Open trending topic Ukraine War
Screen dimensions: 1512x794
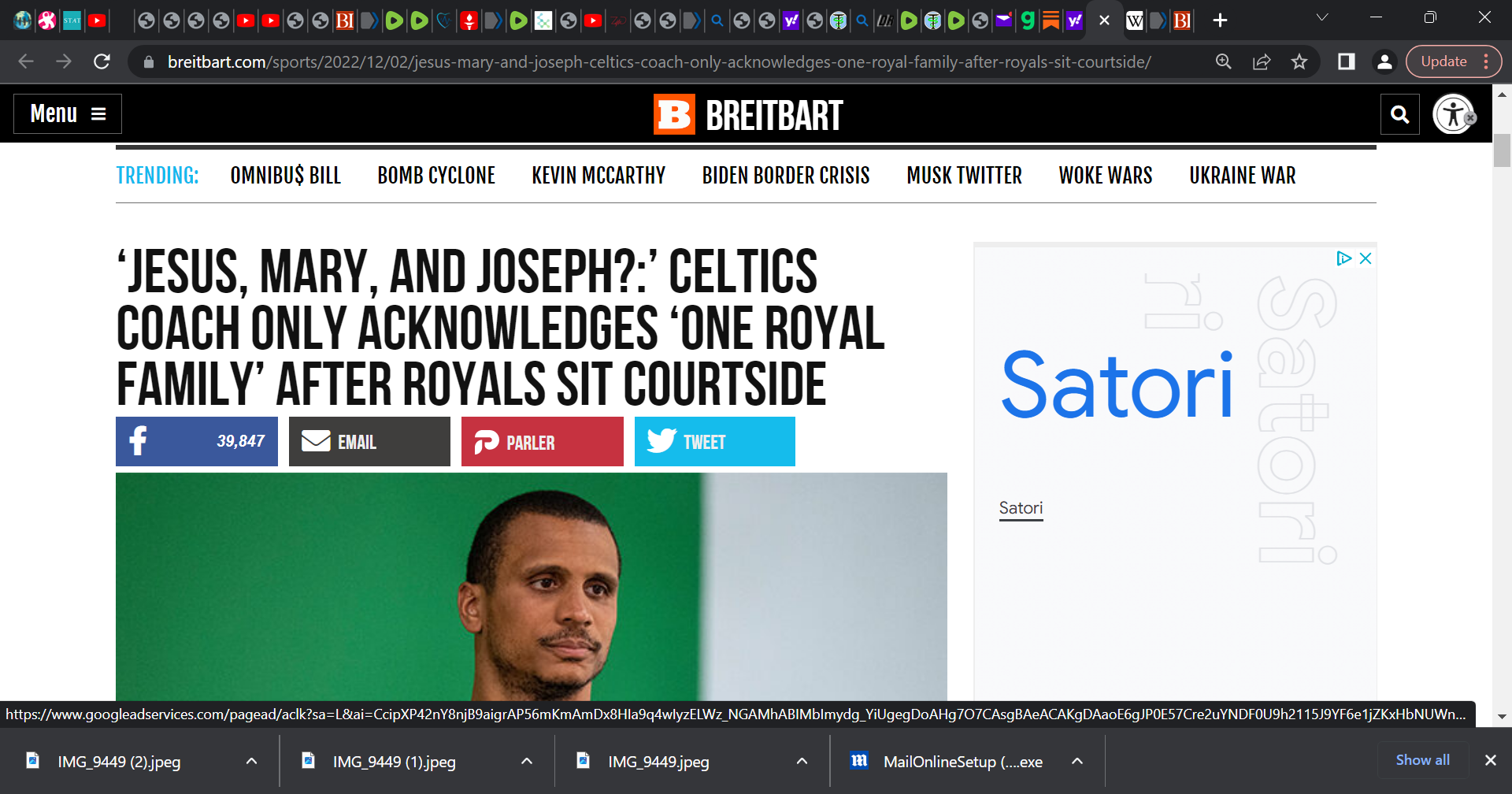click(1243, 175)
